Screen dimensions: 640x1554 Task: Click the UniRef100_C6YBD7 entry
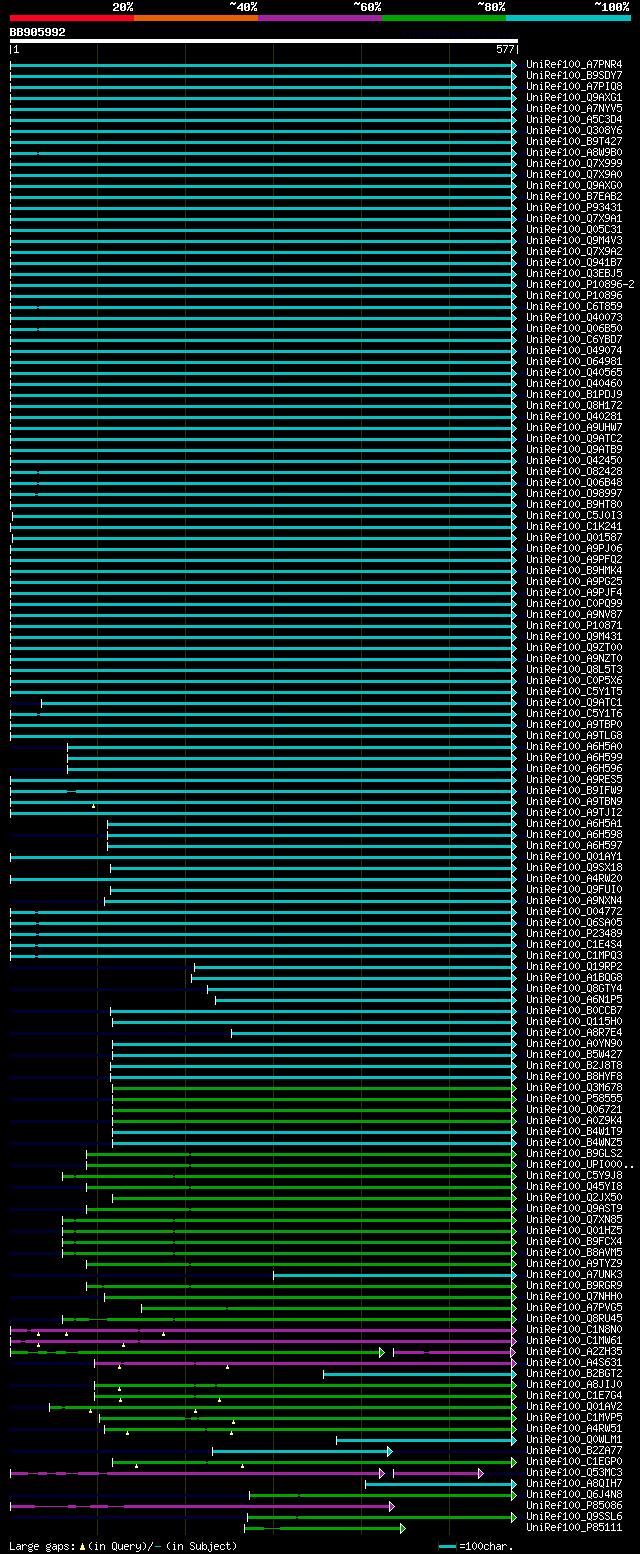[x=574, y=340]
